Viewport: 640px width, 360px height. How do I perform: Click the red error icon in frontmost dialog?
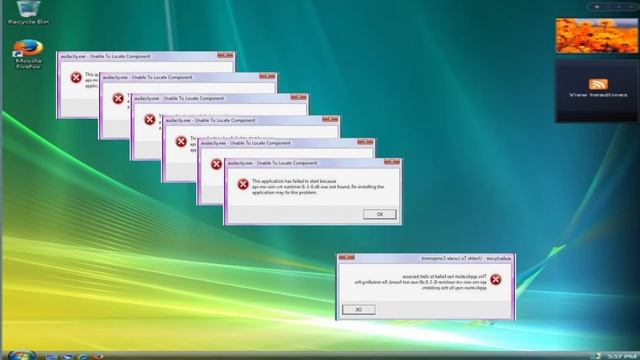point(243,184)
